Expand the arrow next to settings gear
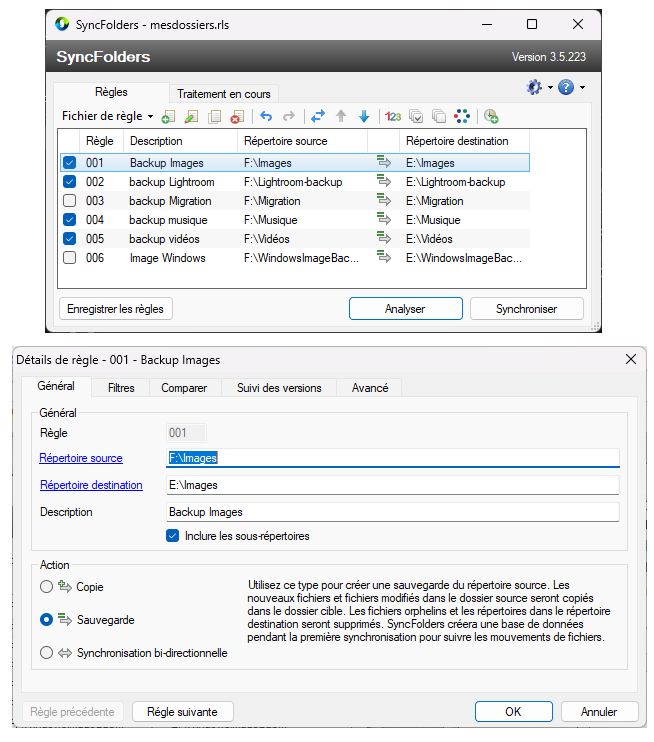This screenshot has width=654, height=742. point(550,87)
